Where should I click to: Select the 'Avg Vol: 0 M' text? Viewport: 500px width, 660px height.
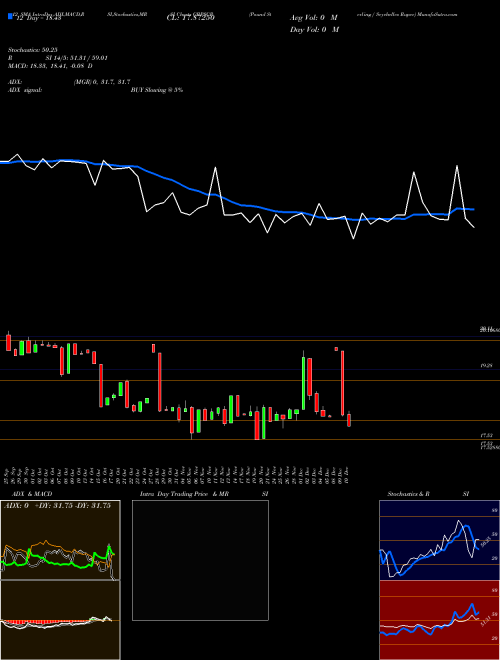[x=314, y=18]
